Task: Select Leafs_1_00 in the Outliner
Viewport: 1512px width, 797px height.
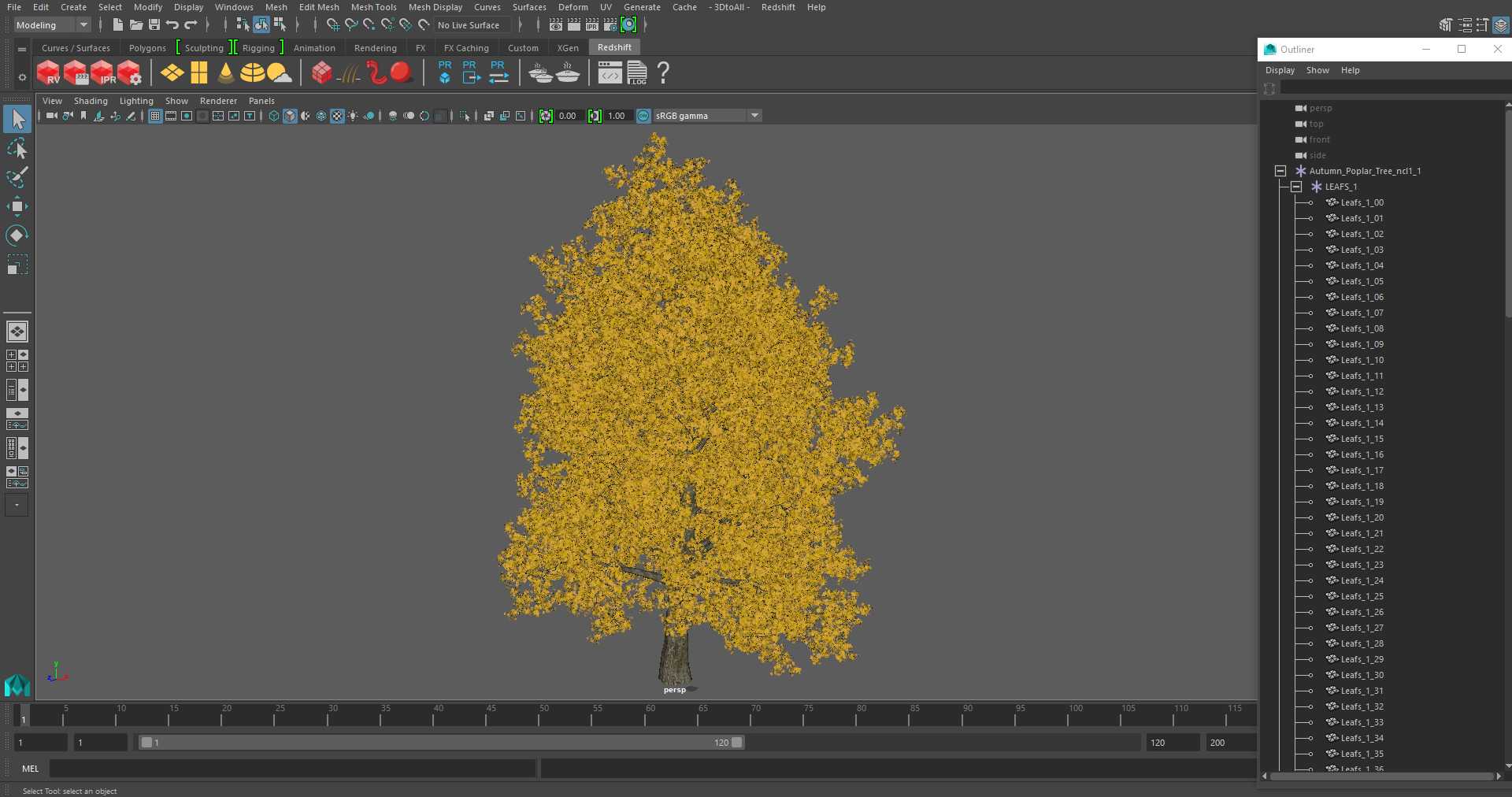Action: (1362, 202)
